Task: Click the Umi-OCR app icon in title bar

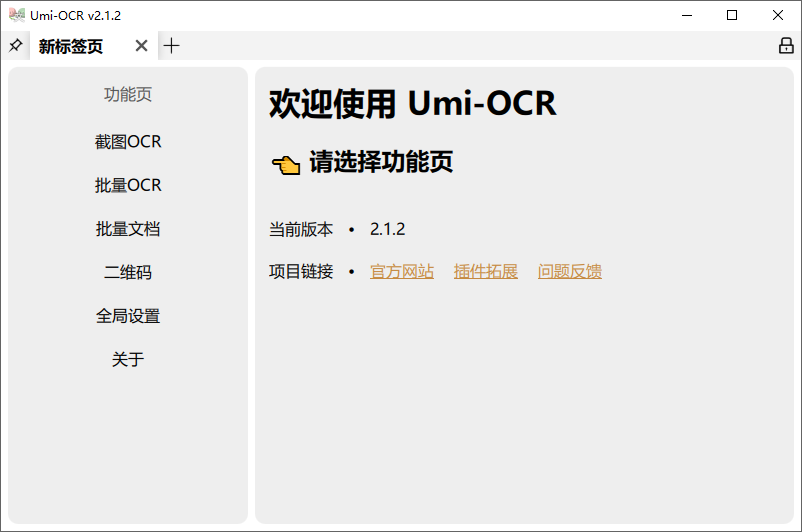Action: click(x=17, y=15)
